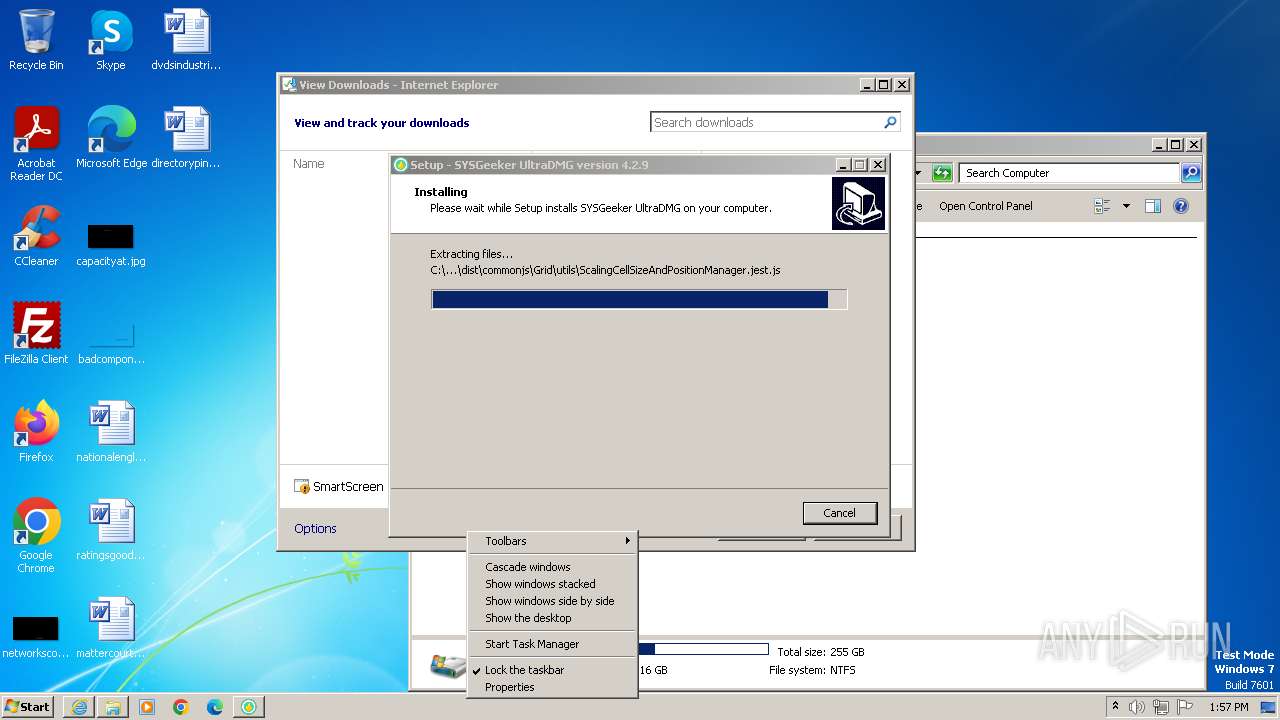1280x720 pixels.
Task: Click Internet Explorer icon in taskbar
Action: coord(79,707)
